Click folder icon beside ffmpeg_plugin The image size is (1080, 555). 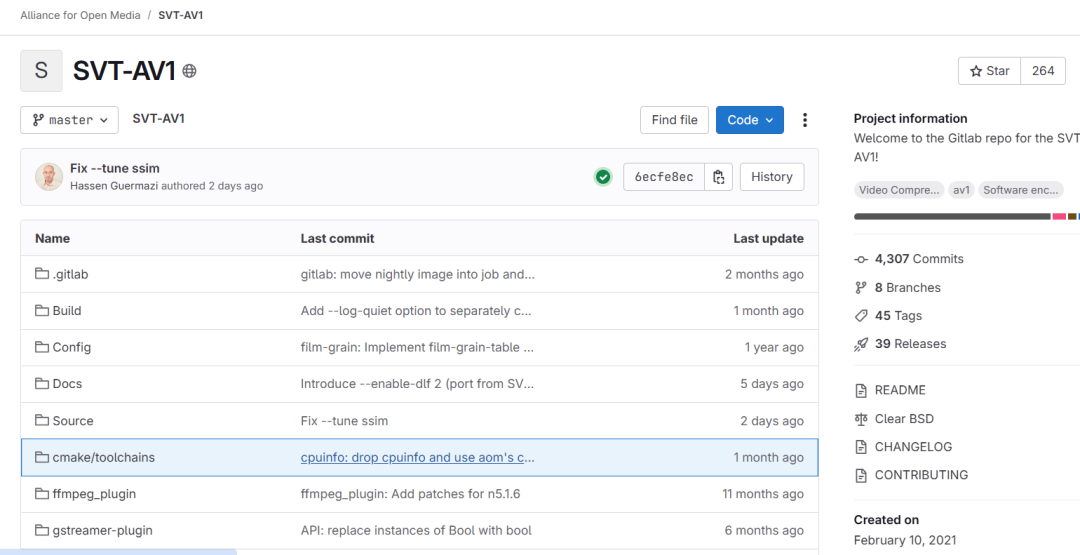coord(42,494)
